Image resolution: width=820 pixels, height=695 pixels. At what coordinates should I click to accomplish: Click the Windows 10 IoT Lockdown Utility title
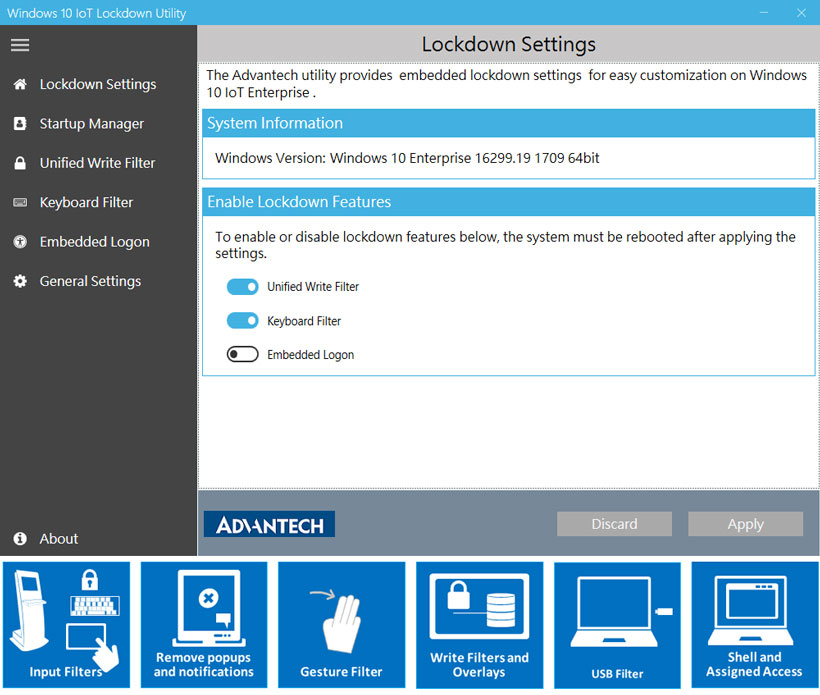coord(97,13)
